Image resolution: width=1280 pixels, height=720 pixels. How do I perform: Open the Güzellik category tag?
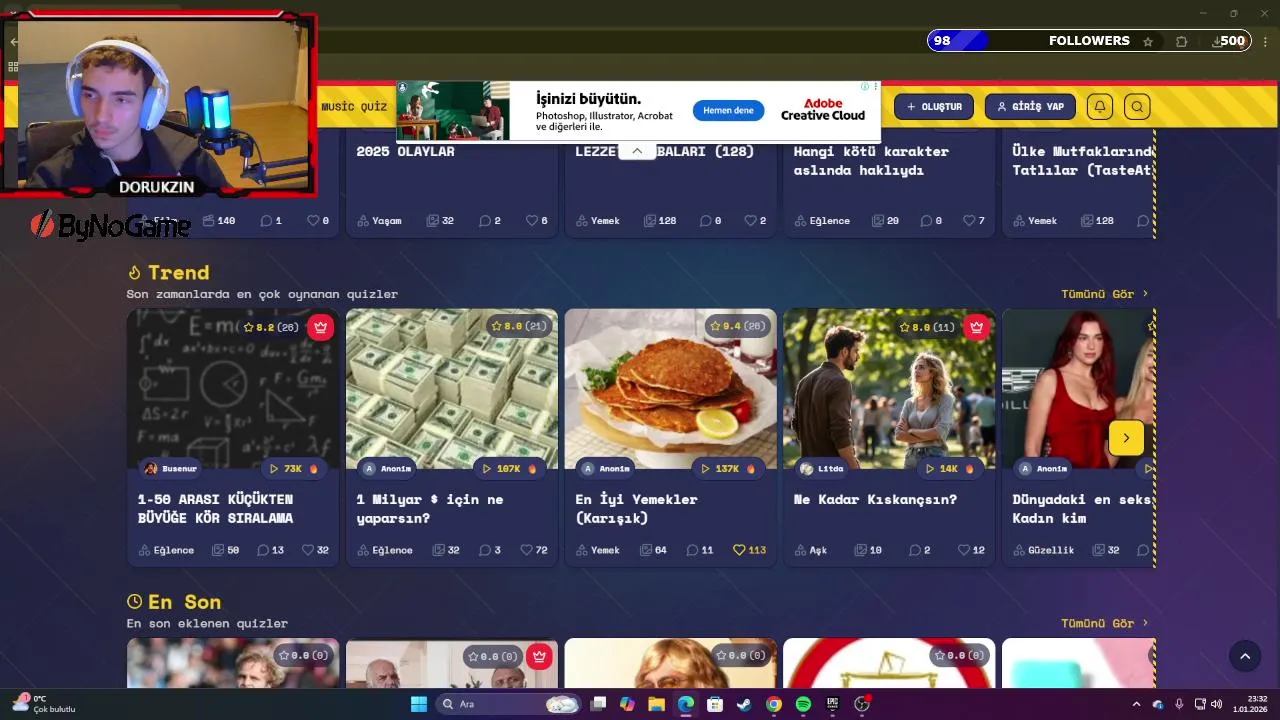coord(1043,550)
